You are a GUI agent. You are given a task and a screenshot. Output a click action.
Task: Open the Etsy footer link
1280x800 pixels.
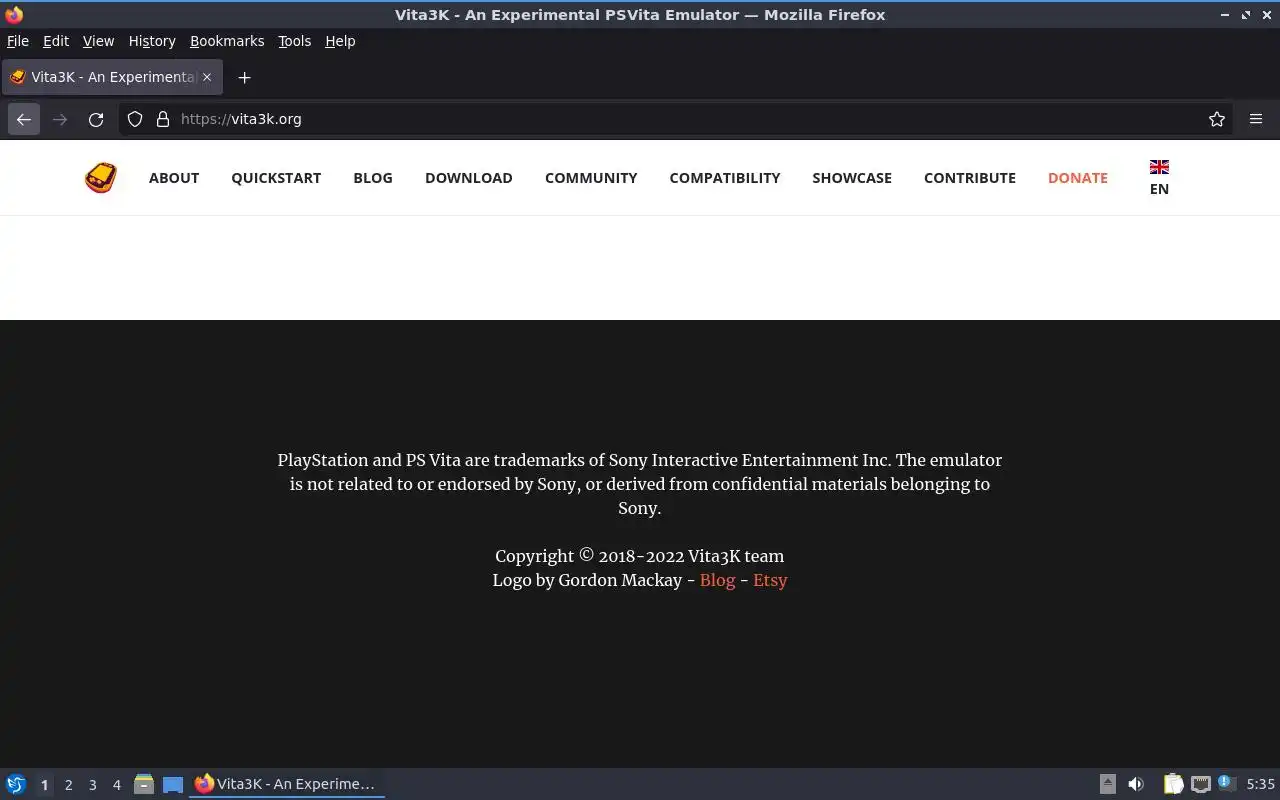click(770, 580)
